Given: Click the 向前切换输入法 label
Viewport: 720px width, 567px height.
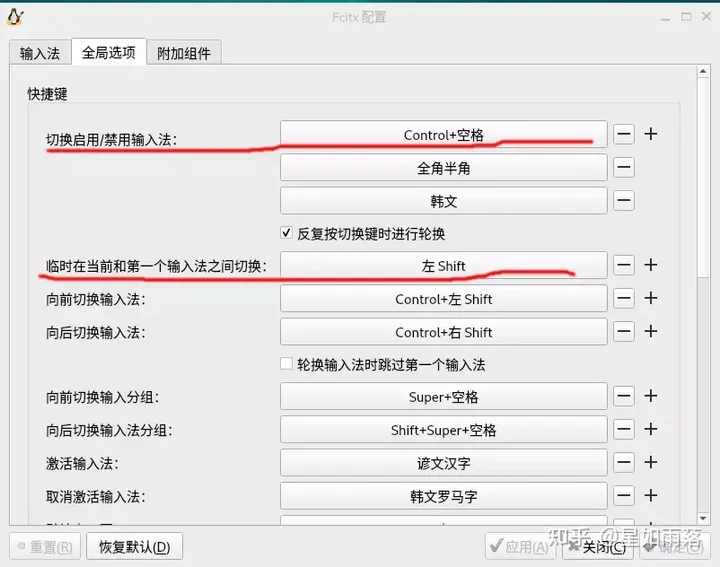Looking at the screenshot, I should click(x=96, y=299).
